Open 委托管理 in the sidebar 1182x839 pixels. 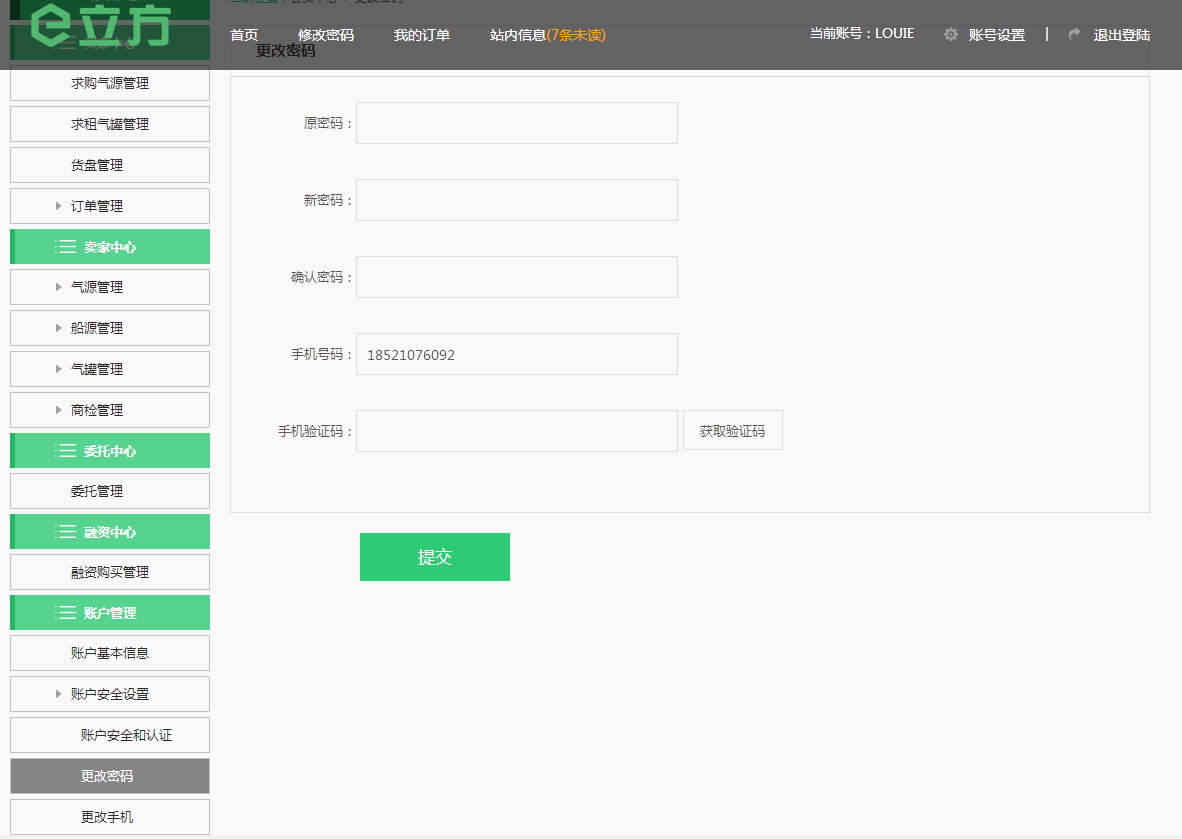110,491
